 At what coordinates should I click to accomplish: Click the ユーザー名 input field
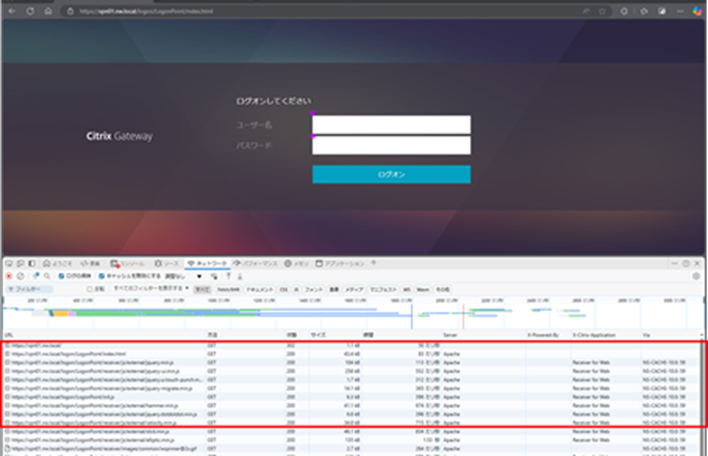391,125
